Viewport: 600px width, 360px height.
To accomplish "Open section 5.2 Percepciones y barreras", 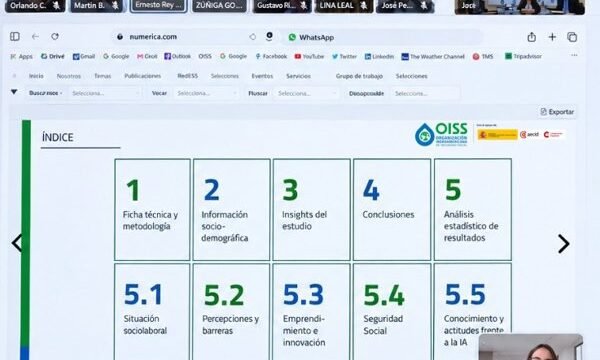I will point(232,311).
